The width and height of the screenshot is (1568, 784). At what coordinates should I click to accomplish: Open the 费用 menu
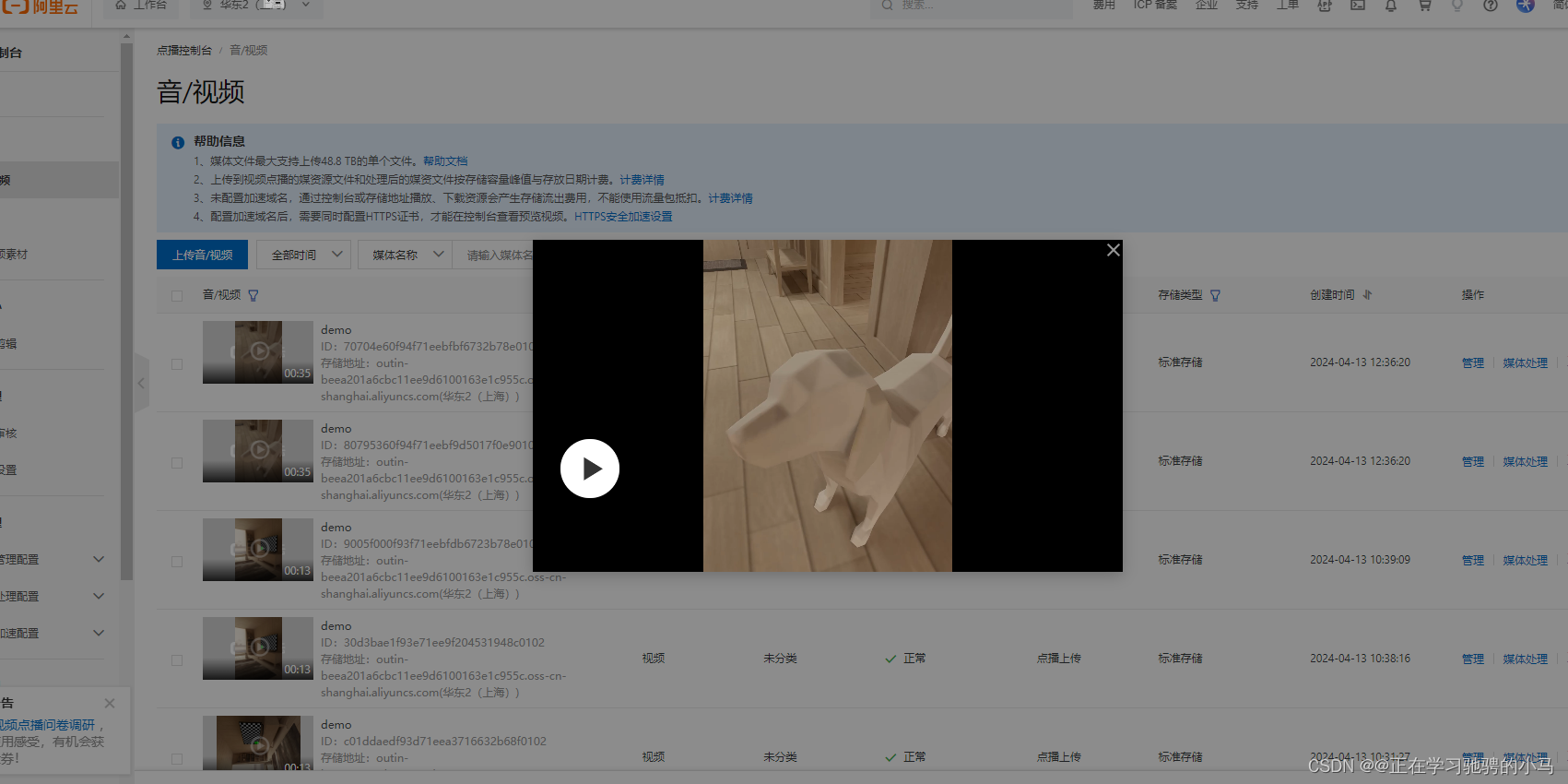[1103, 5]
